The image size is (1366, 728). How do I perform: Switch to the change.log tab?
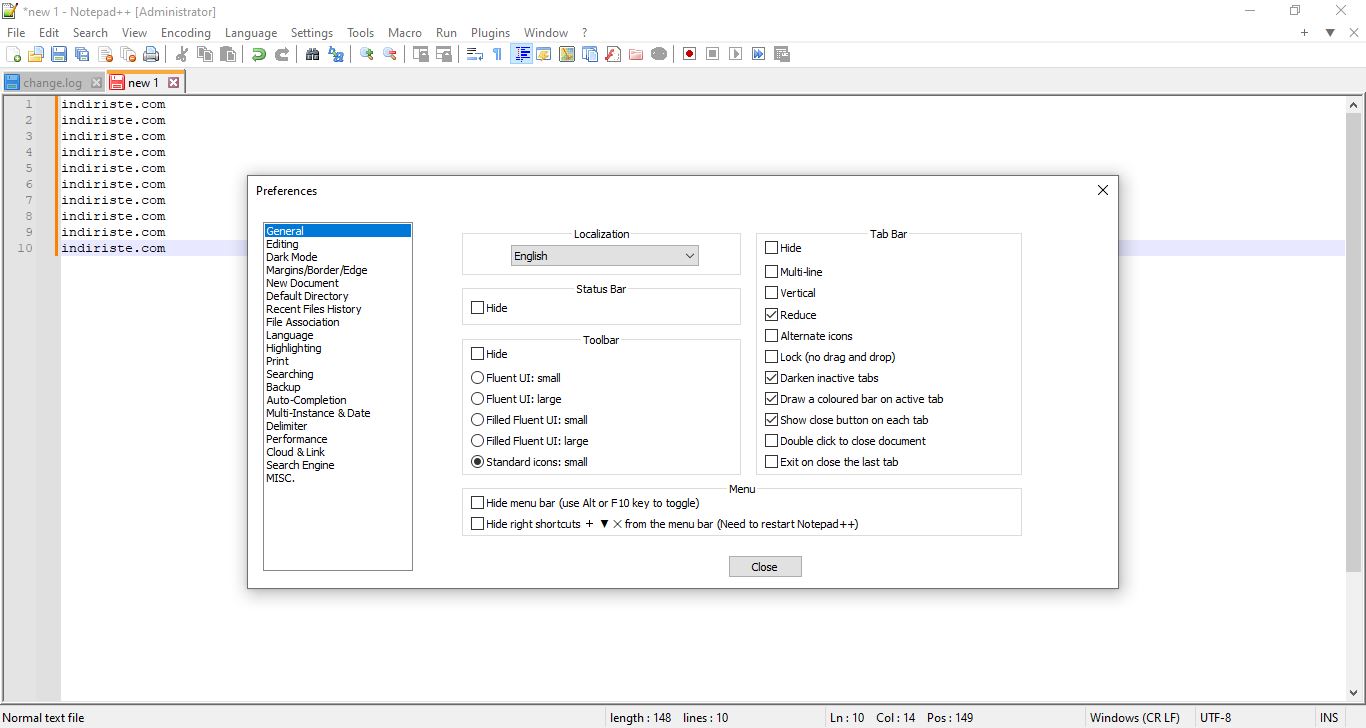click(x=52, y=83)
